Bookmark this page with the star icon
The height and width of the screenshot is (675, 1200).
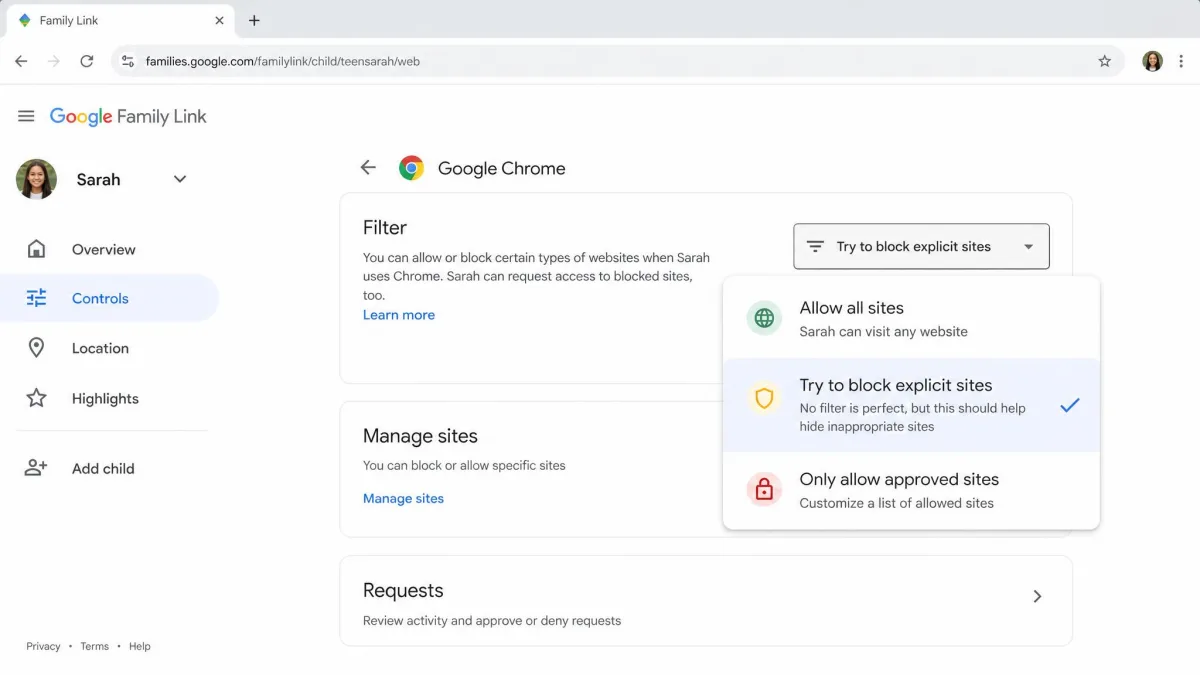point(1105,61)
